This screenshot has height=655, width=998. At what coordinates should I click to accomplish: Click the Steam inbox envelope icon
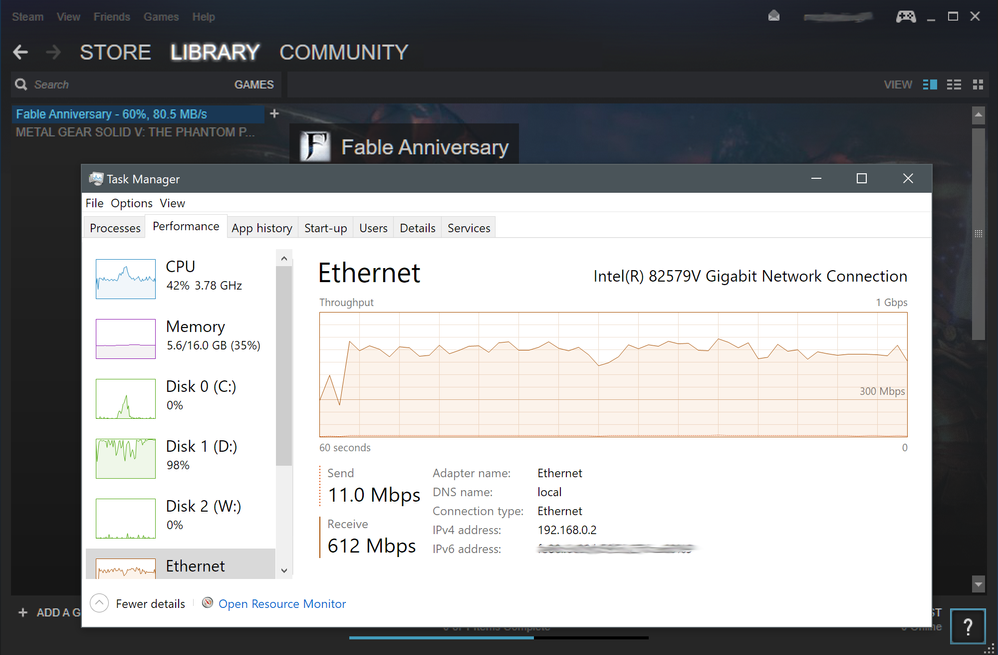tap(774, 16)
